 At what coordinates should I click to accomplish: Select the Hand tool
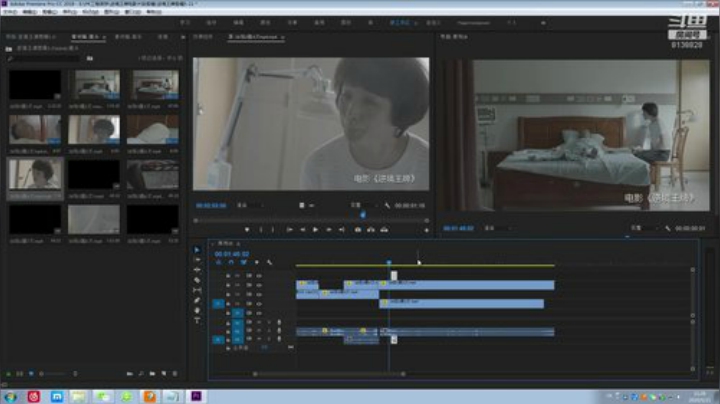click(197, 310)
